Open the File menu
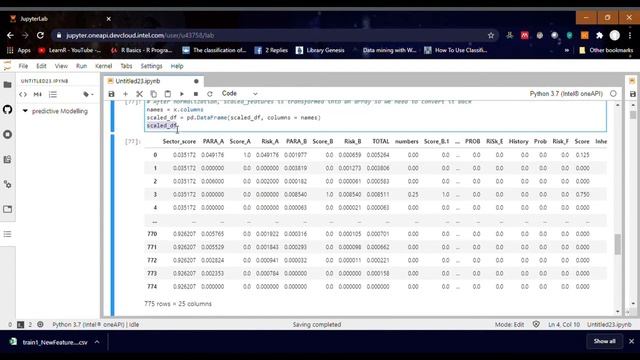640x360 pixels. [x=23, y=66]
